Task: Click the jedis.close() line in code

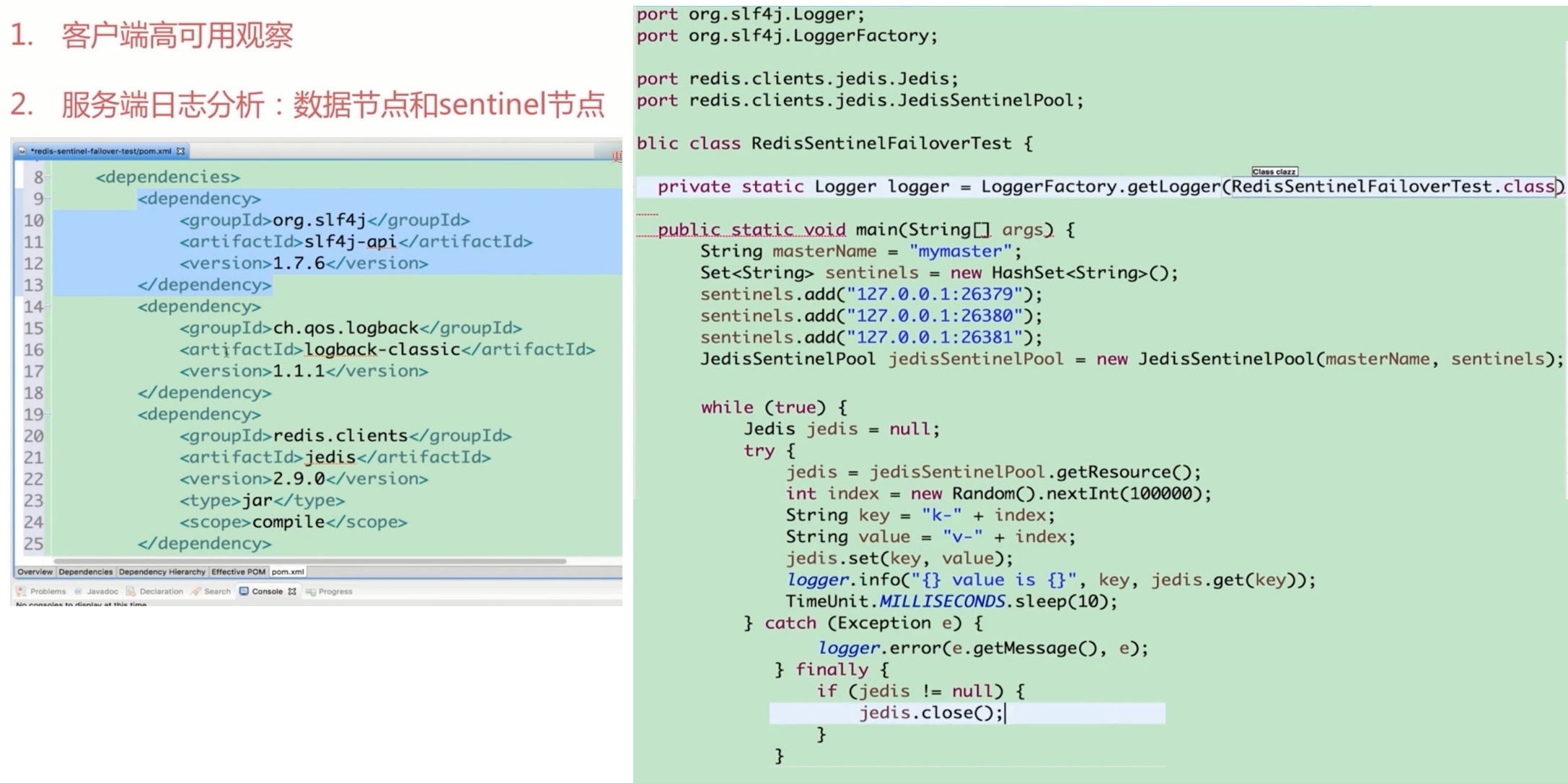Action: [930, 713]
